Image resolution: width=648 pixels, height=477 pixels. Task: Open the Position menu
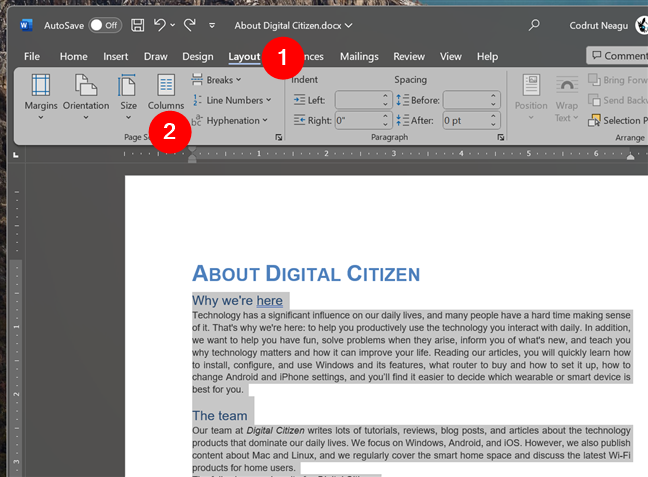click(531, 97)
